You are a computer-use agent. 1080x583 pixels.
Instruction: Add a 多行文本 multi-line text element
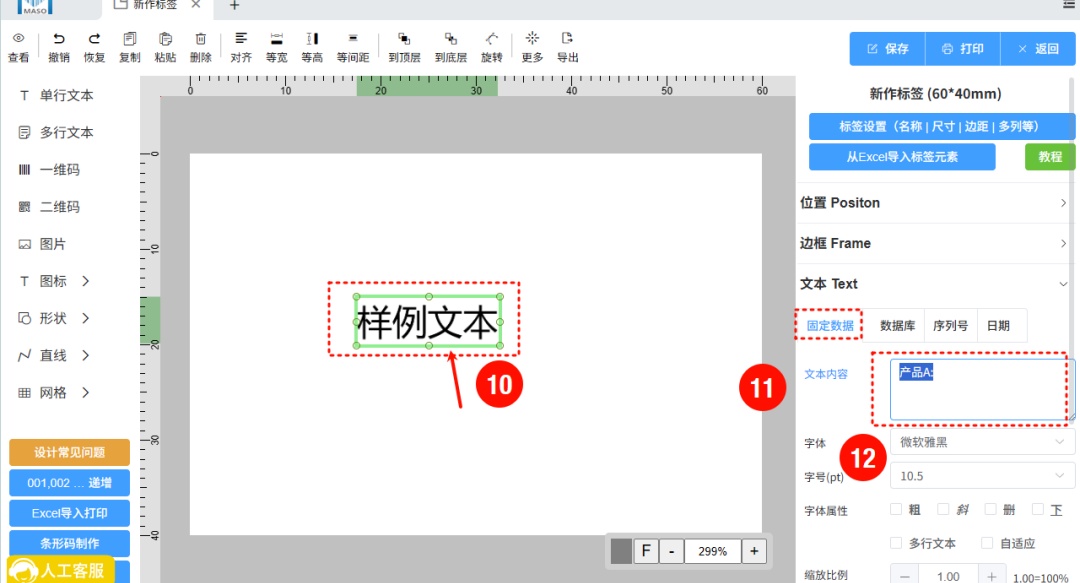pyautogui.click(x=55, y=132)
